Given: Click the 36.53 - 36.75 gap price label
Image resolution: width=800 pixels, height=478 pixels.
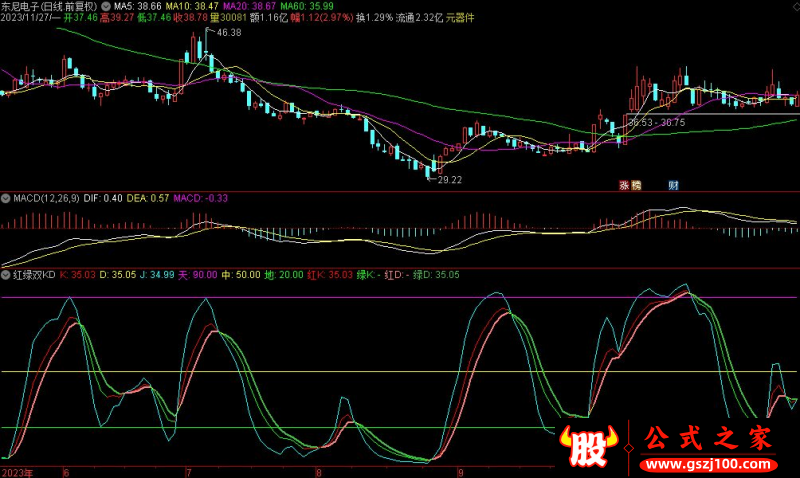Looking at the screenshot, I should [655, 123].
